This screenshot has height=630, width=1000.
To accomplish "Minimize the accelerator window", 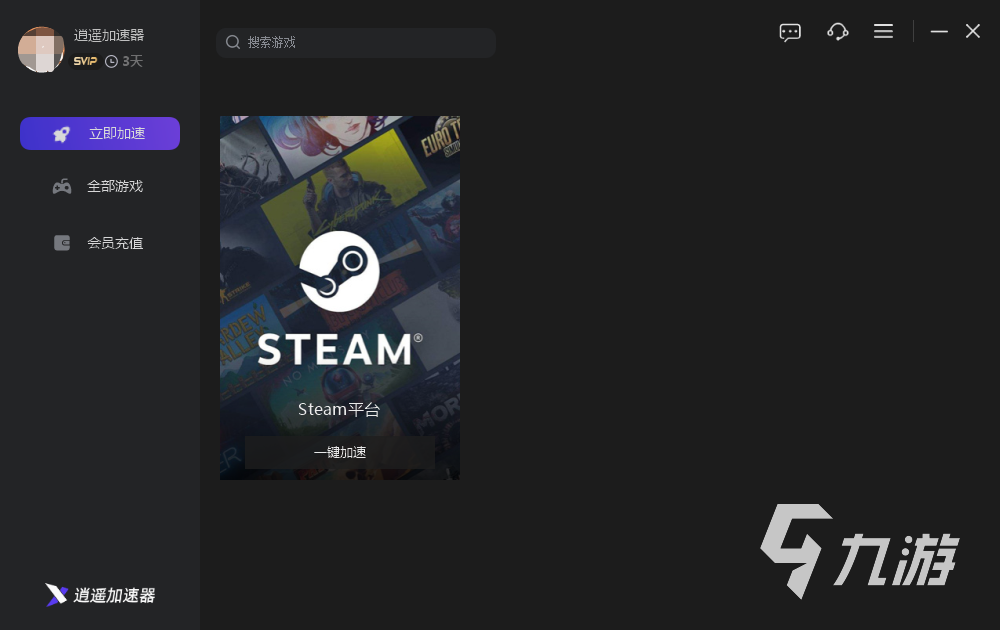I will point(939,32).
